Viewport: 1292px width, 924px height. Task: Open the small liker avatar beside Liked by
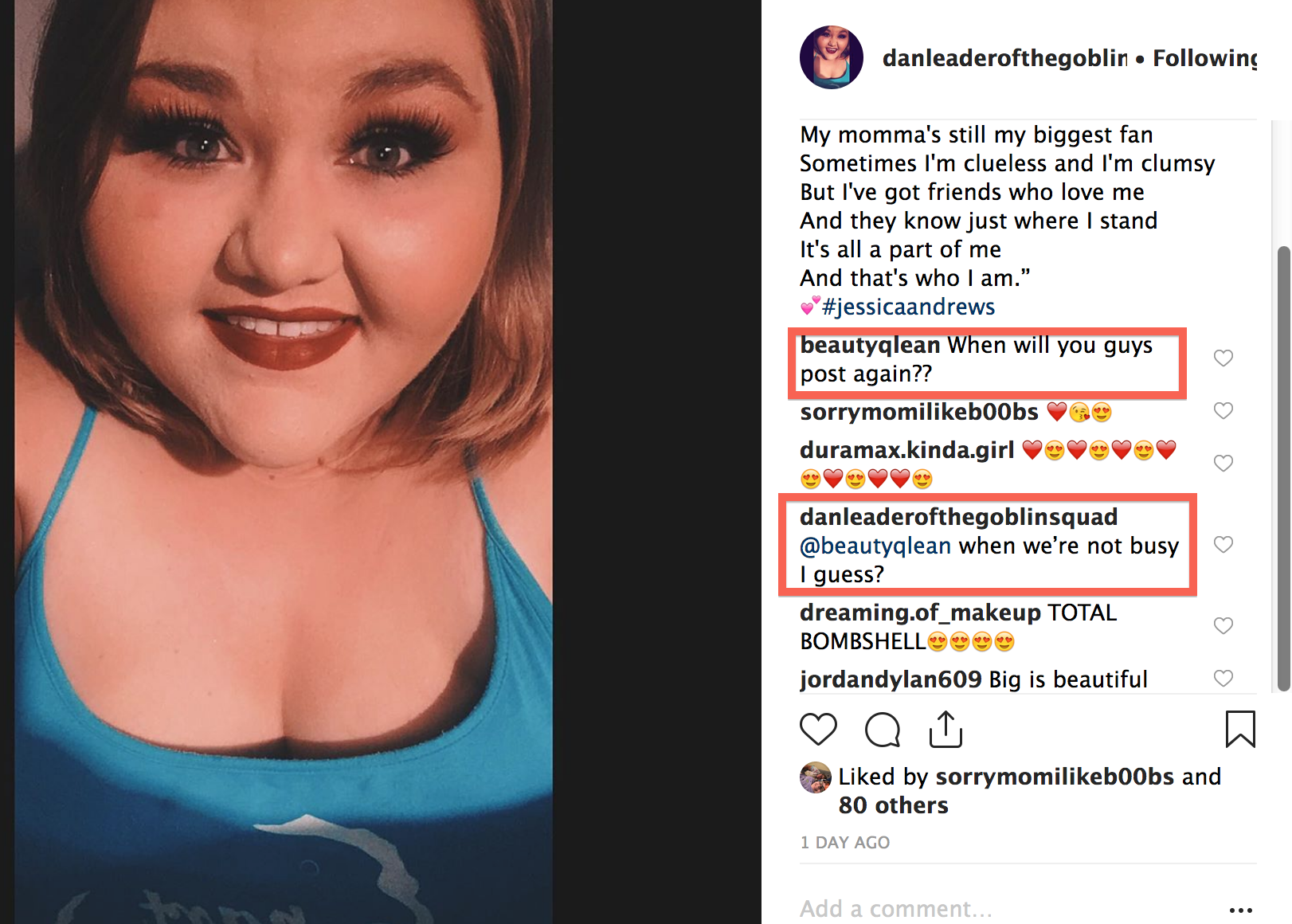tap(816, 777)
